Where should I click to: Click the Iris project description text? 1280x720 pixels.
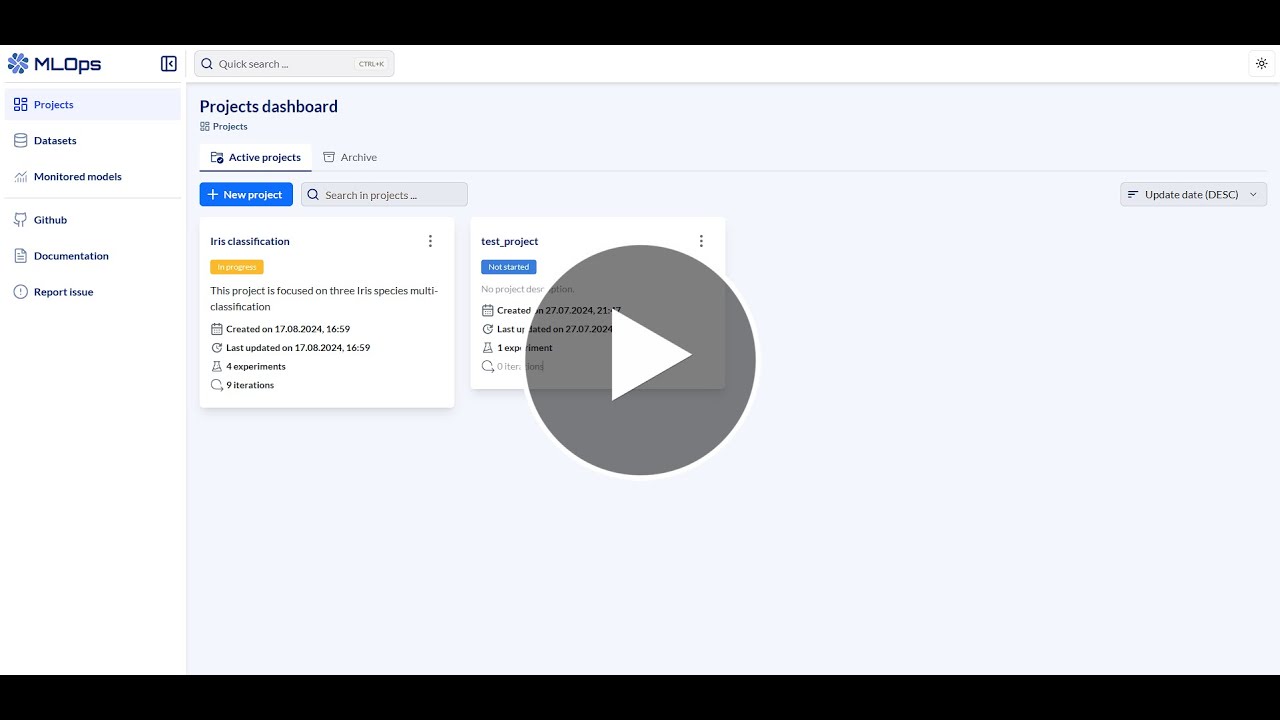point(324,299)
